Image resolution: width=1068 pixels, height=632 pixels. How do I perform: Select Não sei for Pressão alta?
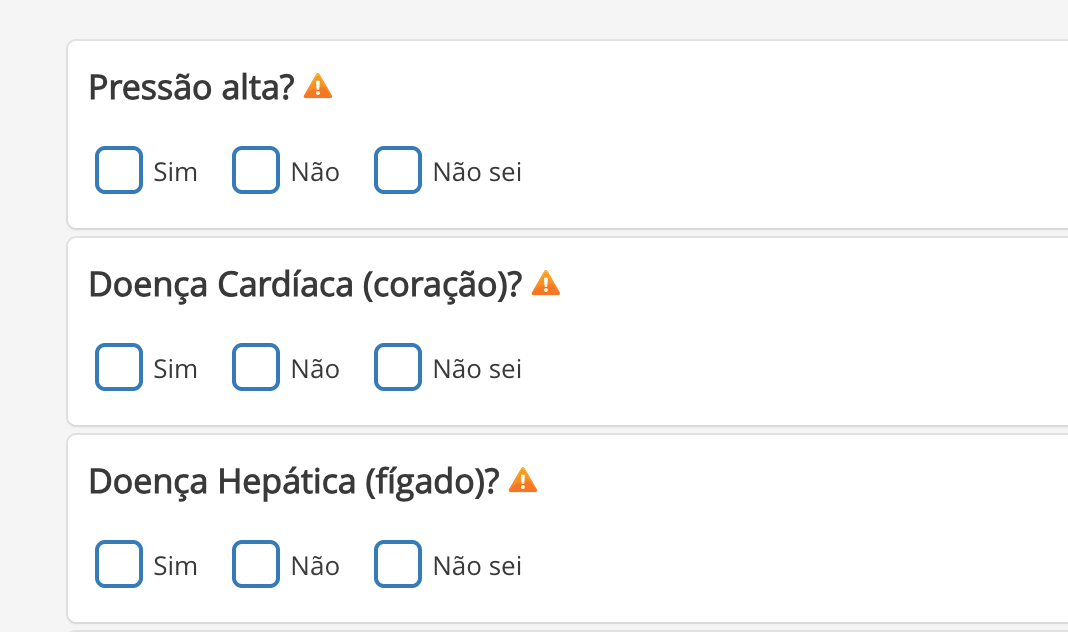[x=398, y=170]
